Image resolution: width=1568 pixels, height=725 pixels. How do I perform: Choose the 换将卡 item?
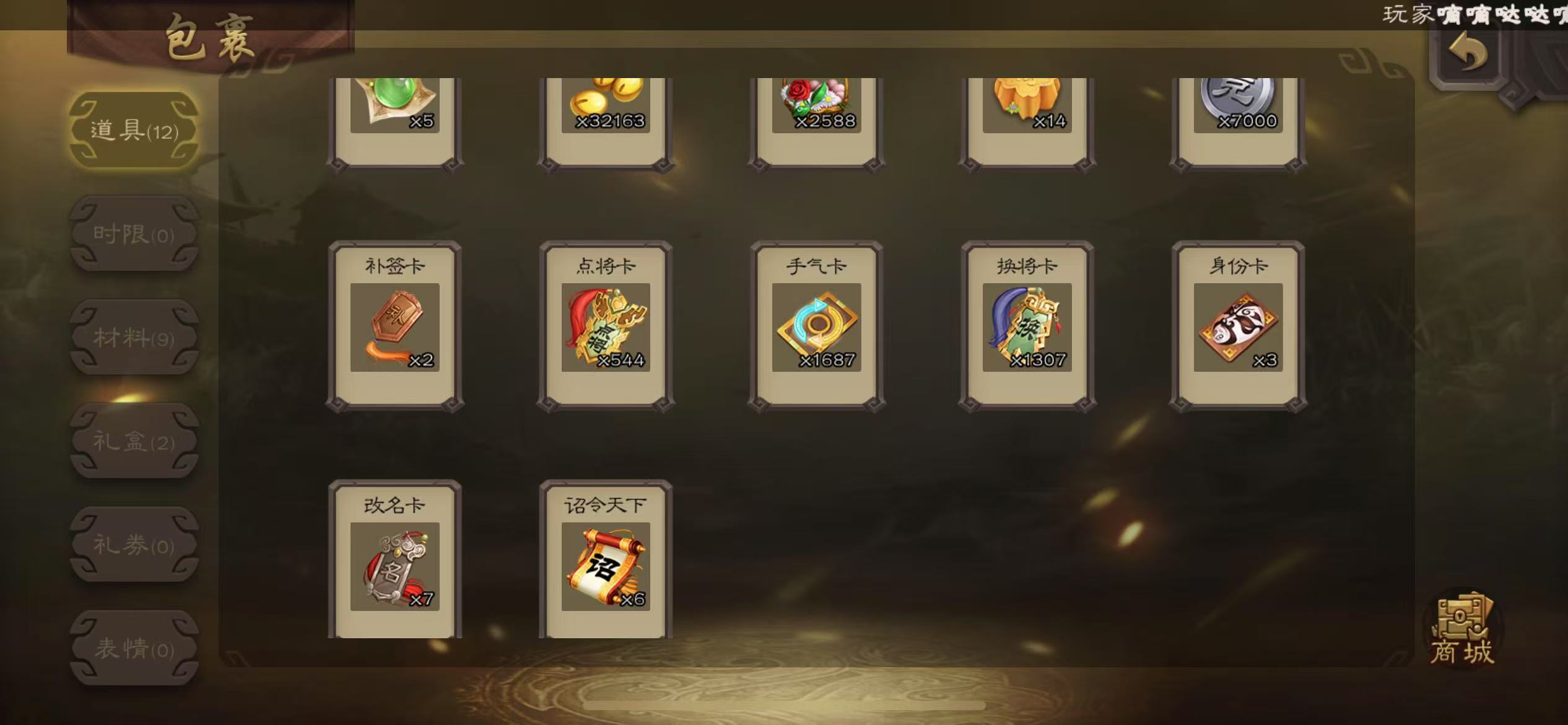point(1027,327)
